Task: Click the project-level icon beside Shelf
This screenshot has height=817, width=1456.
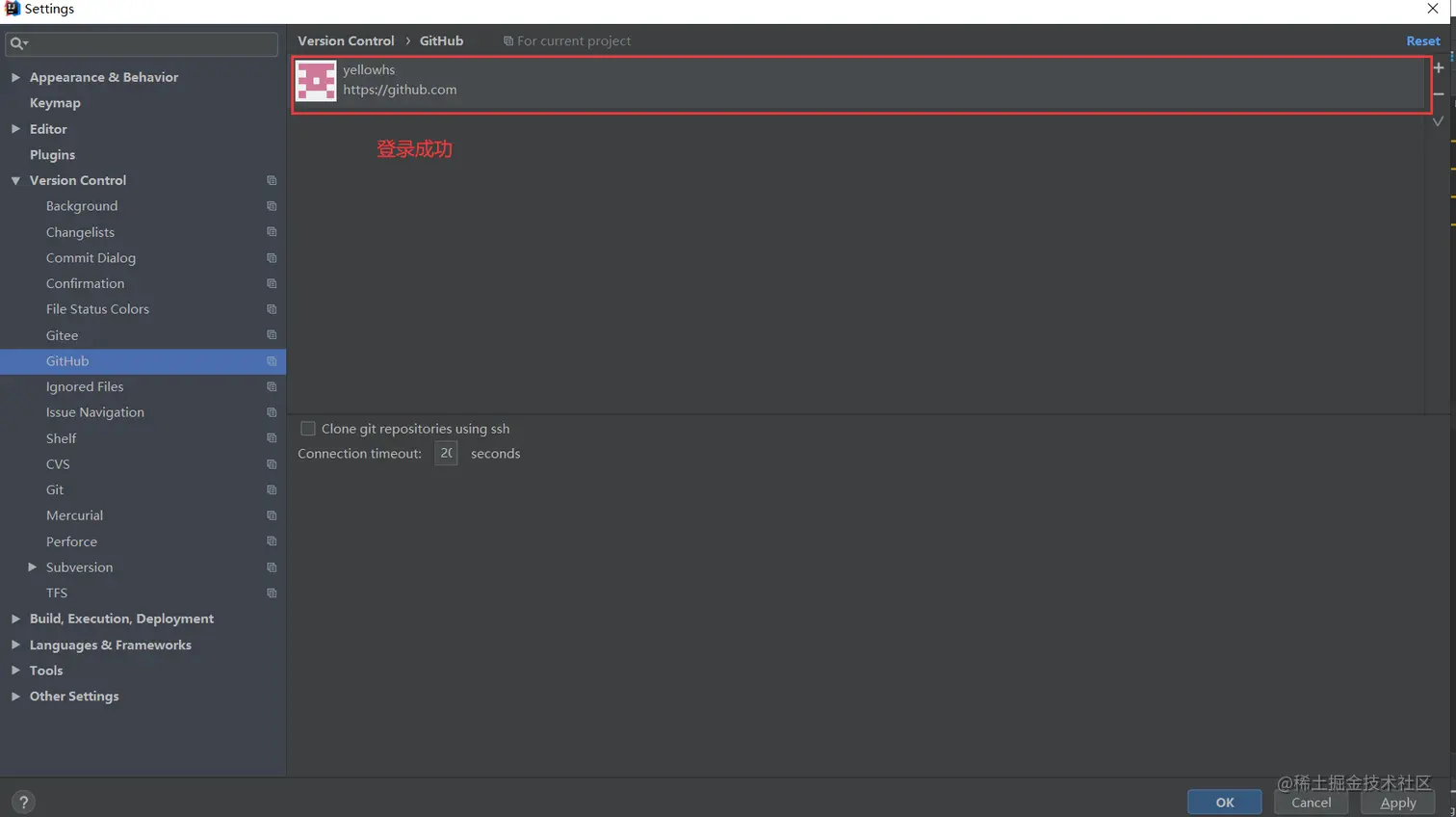Action: coord(272,438)
